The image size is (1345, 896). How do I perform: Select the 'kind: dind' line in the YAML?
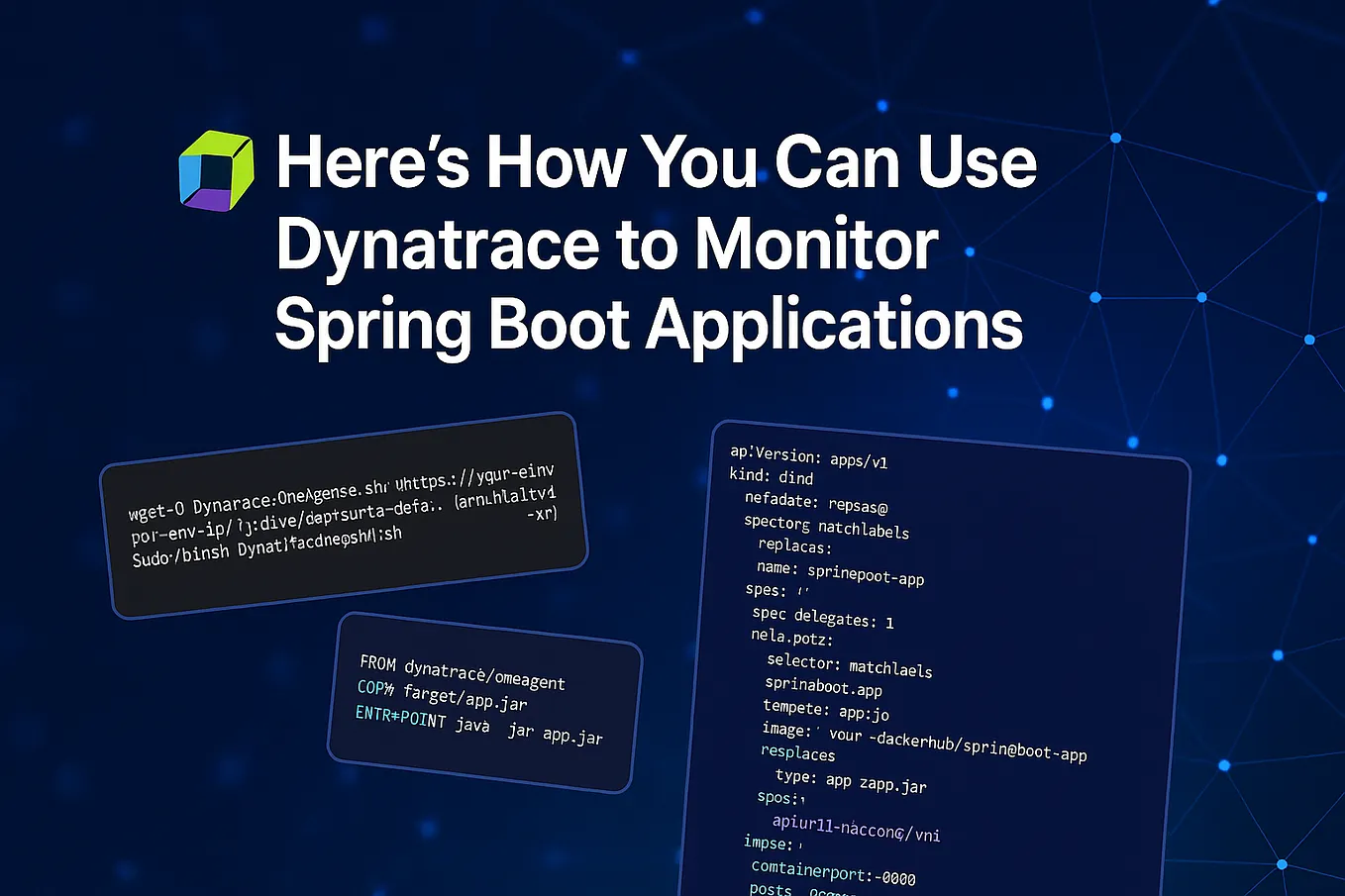click(771, 476)
